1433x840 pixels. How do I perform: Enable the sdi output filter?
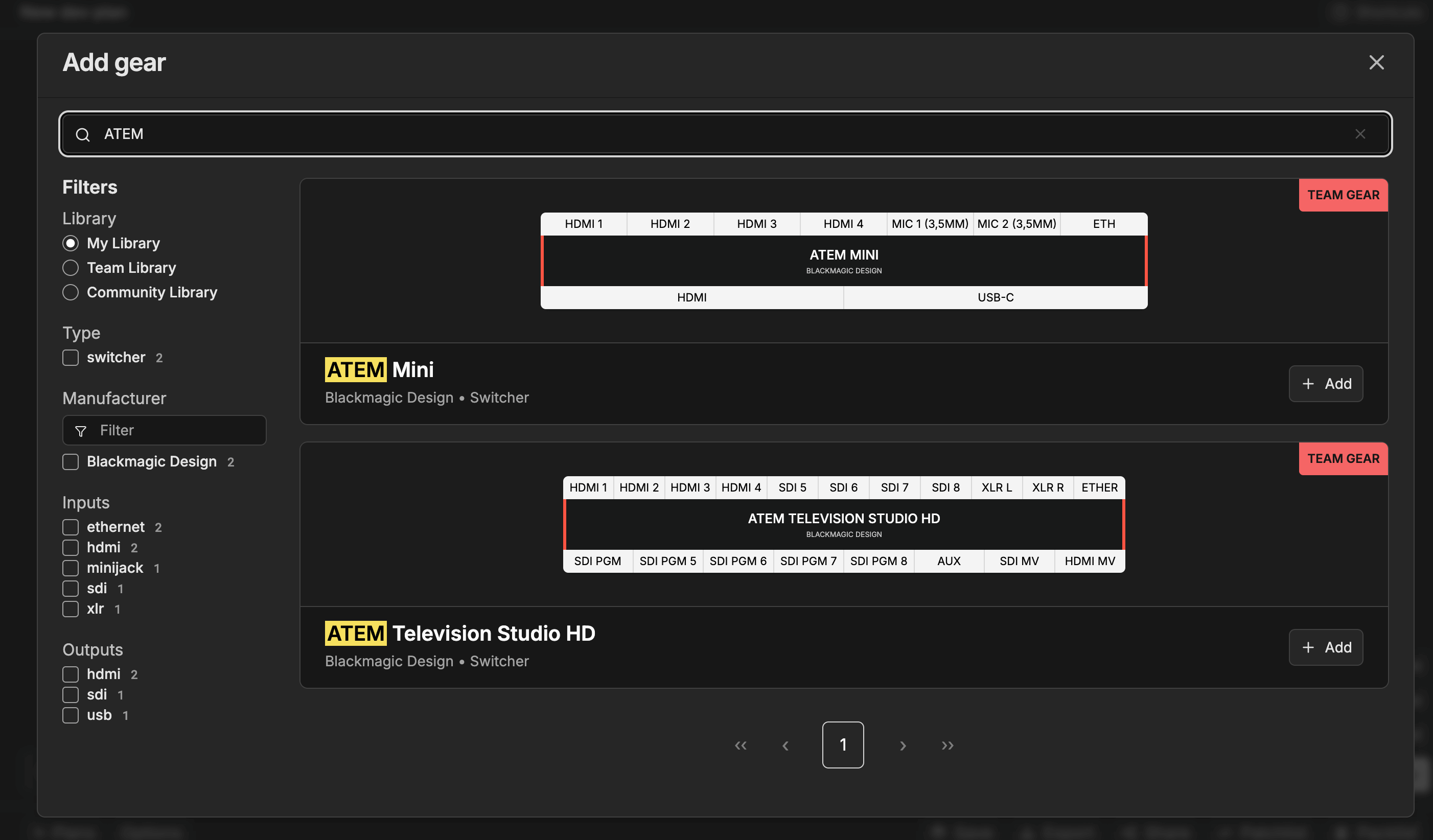(x=71, y=695)
